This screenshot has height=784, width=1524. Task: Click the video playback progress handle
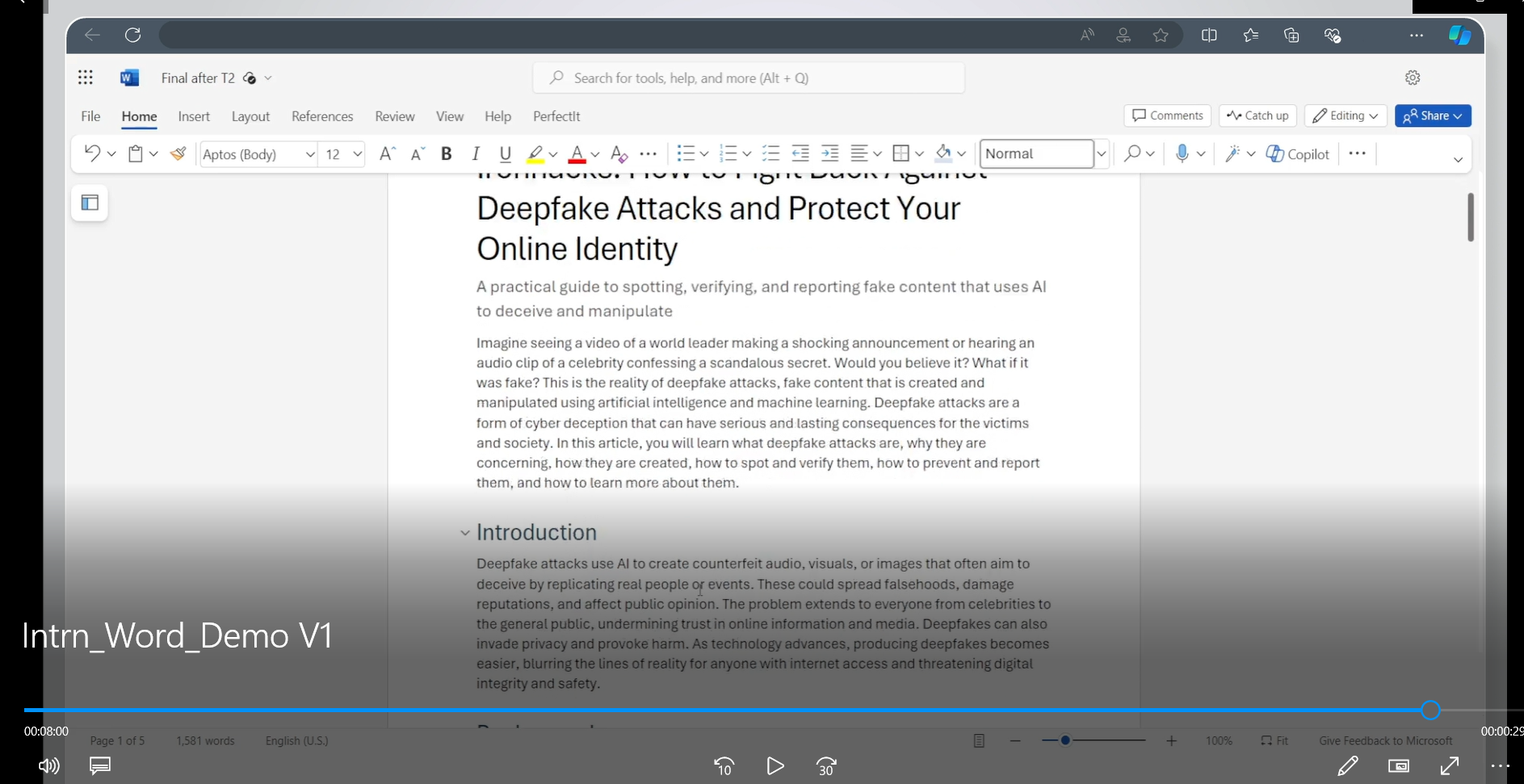(x=1430, y=710)
